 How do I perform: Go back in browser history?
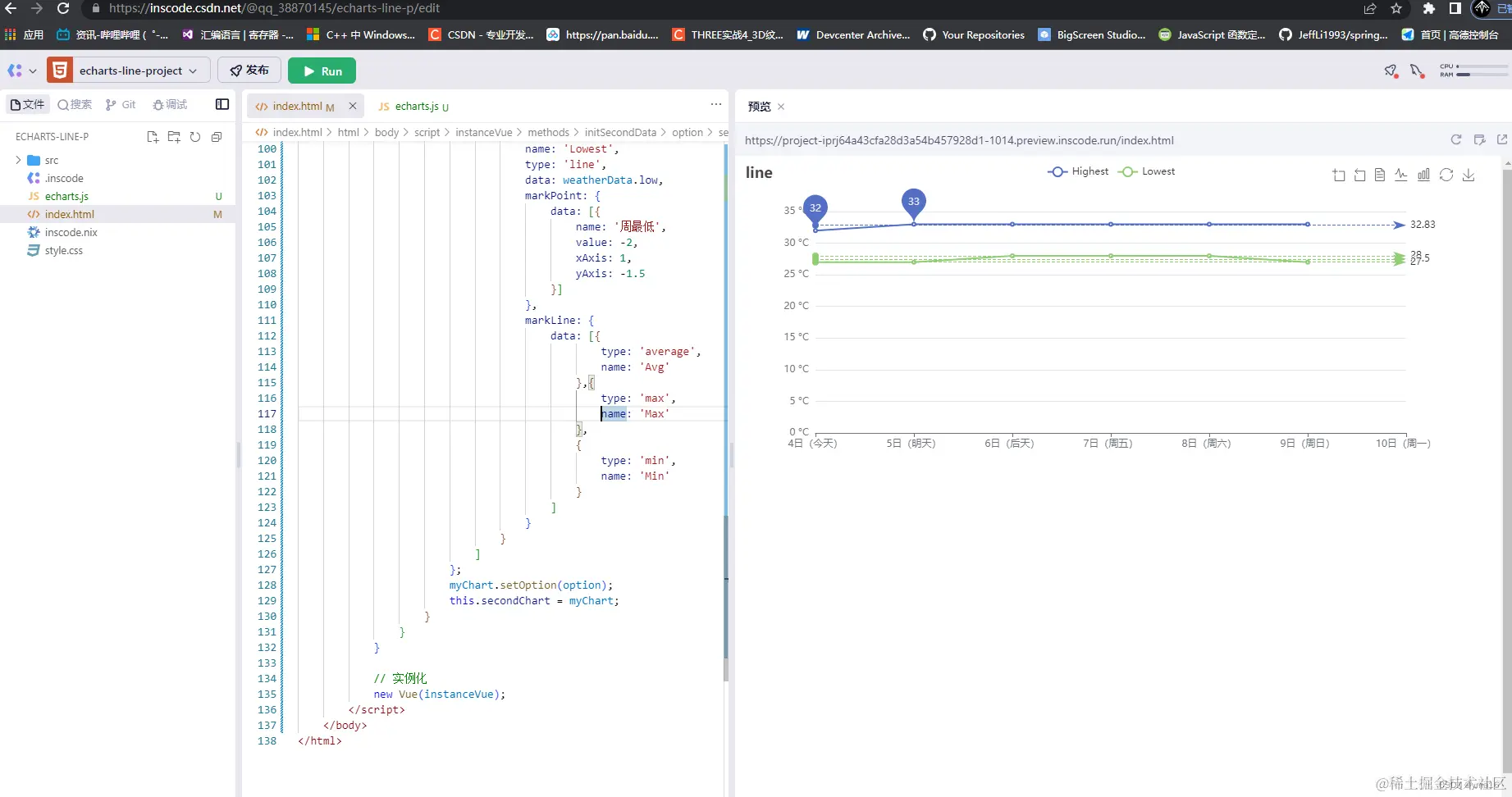[11, 8]
